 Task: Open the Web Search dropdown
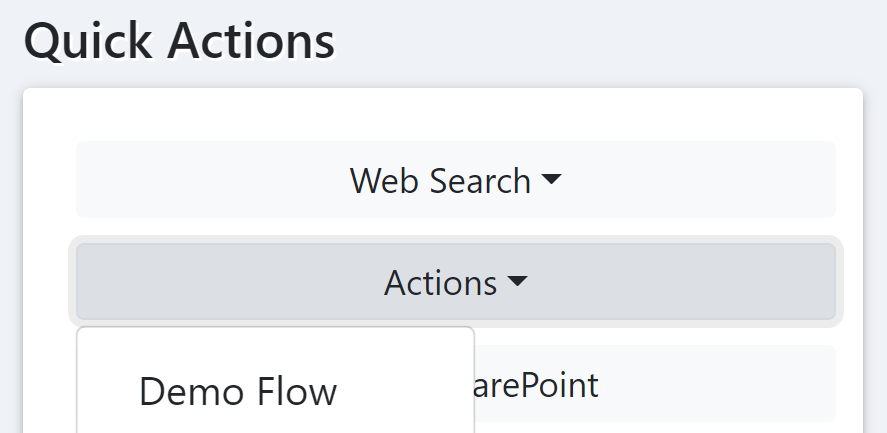[455, 180]
